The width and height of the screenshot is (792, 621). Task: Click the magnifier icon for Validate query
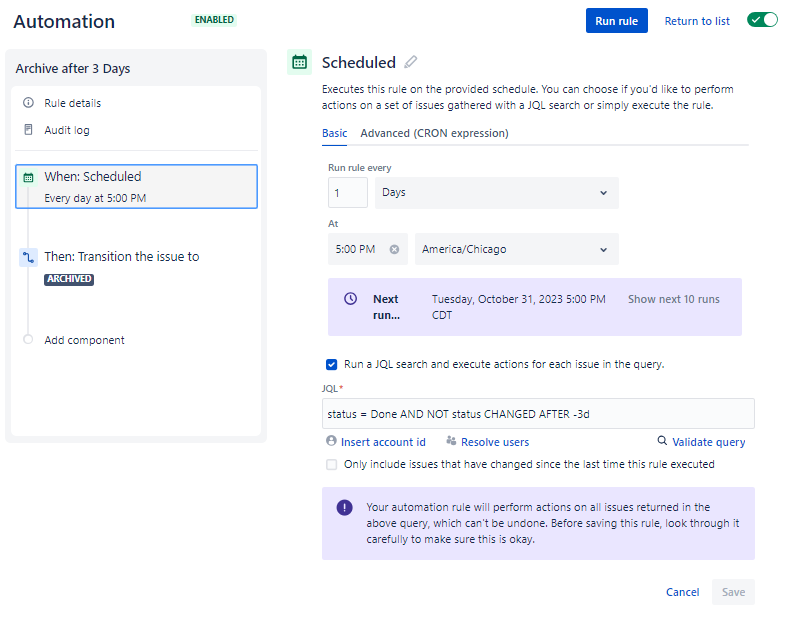point(662,441)
